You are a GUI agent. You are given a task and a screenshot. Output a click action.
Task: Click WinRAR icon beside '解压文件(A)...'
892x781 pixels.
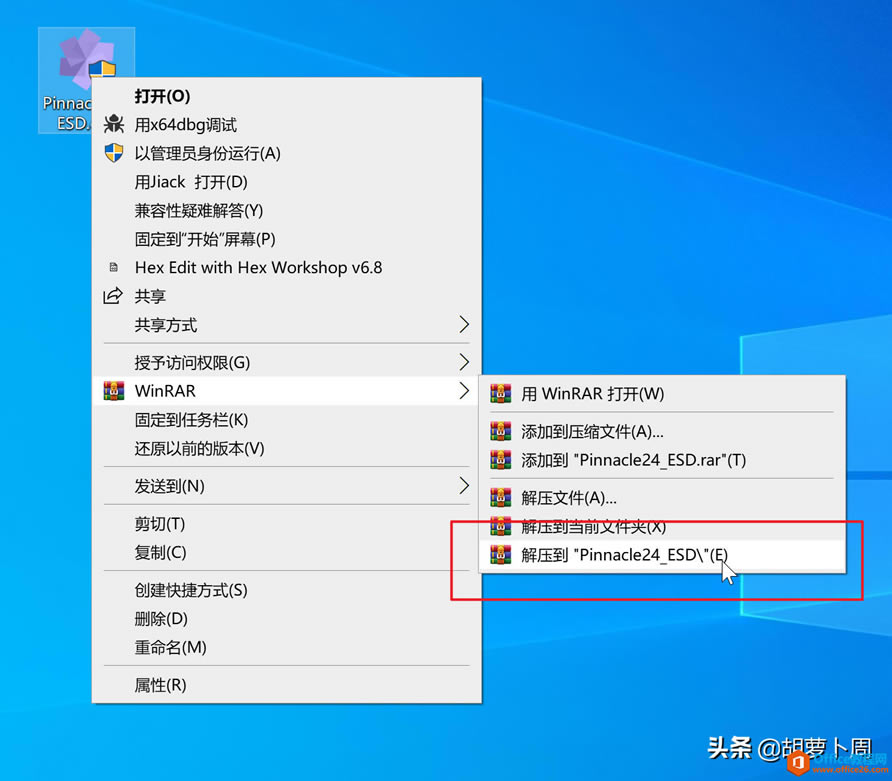(x=501, y=498)
